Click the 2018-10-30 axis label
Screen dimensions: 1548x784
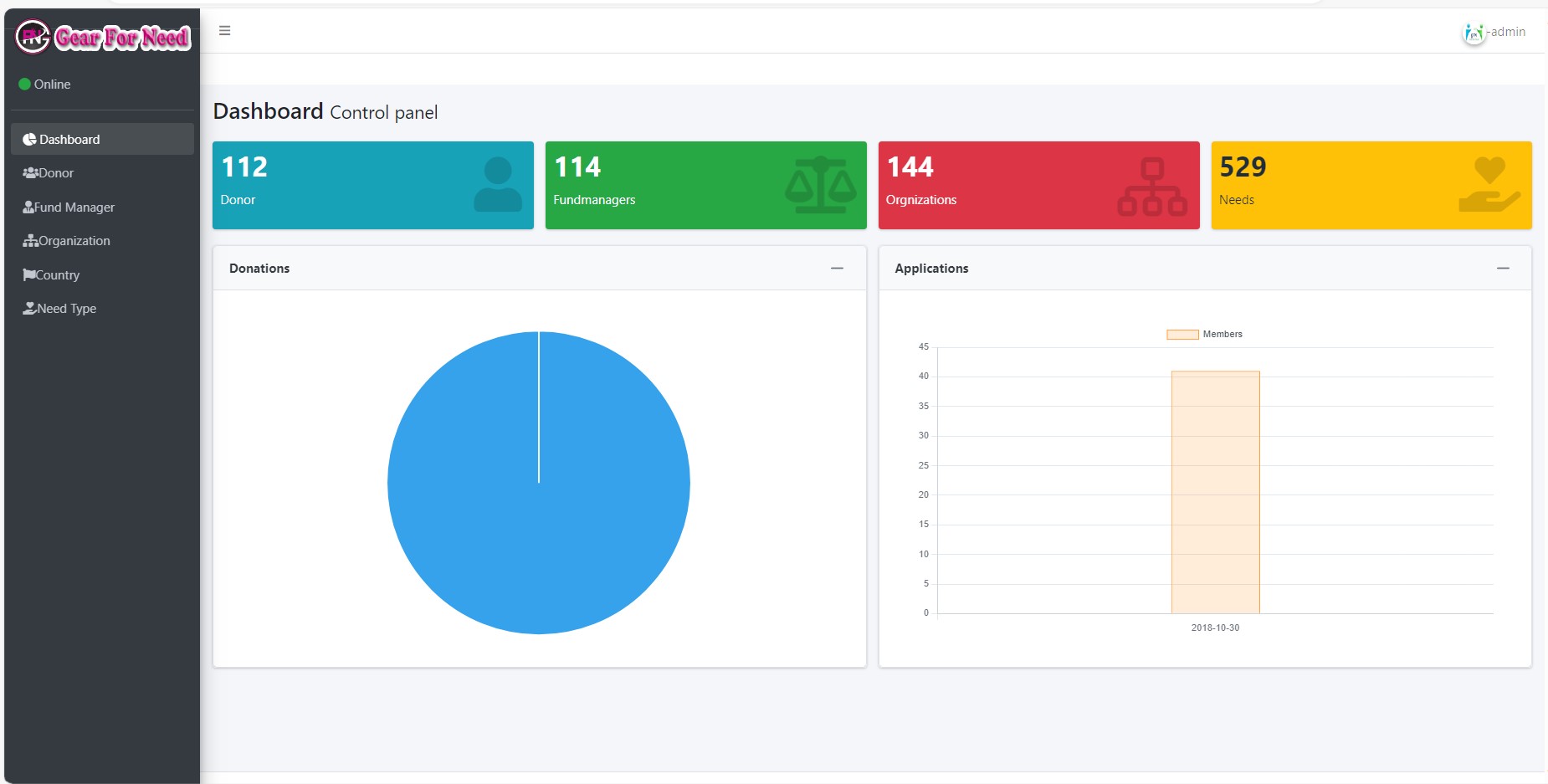pyautogui.click(x=1215, y=628)
